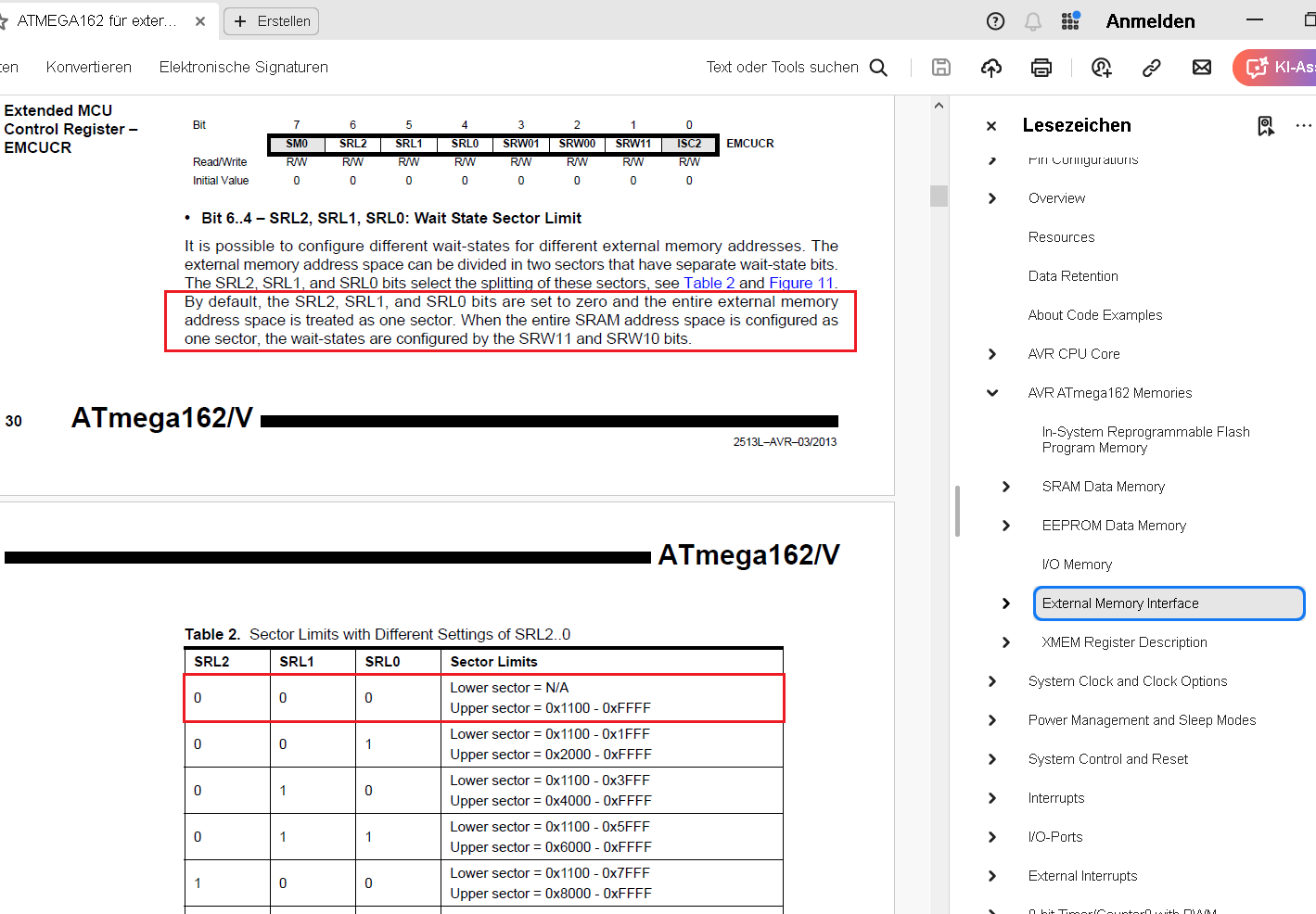
Task: Expand the External Interrupts bookmark
Action: click(x=992, y=876)
